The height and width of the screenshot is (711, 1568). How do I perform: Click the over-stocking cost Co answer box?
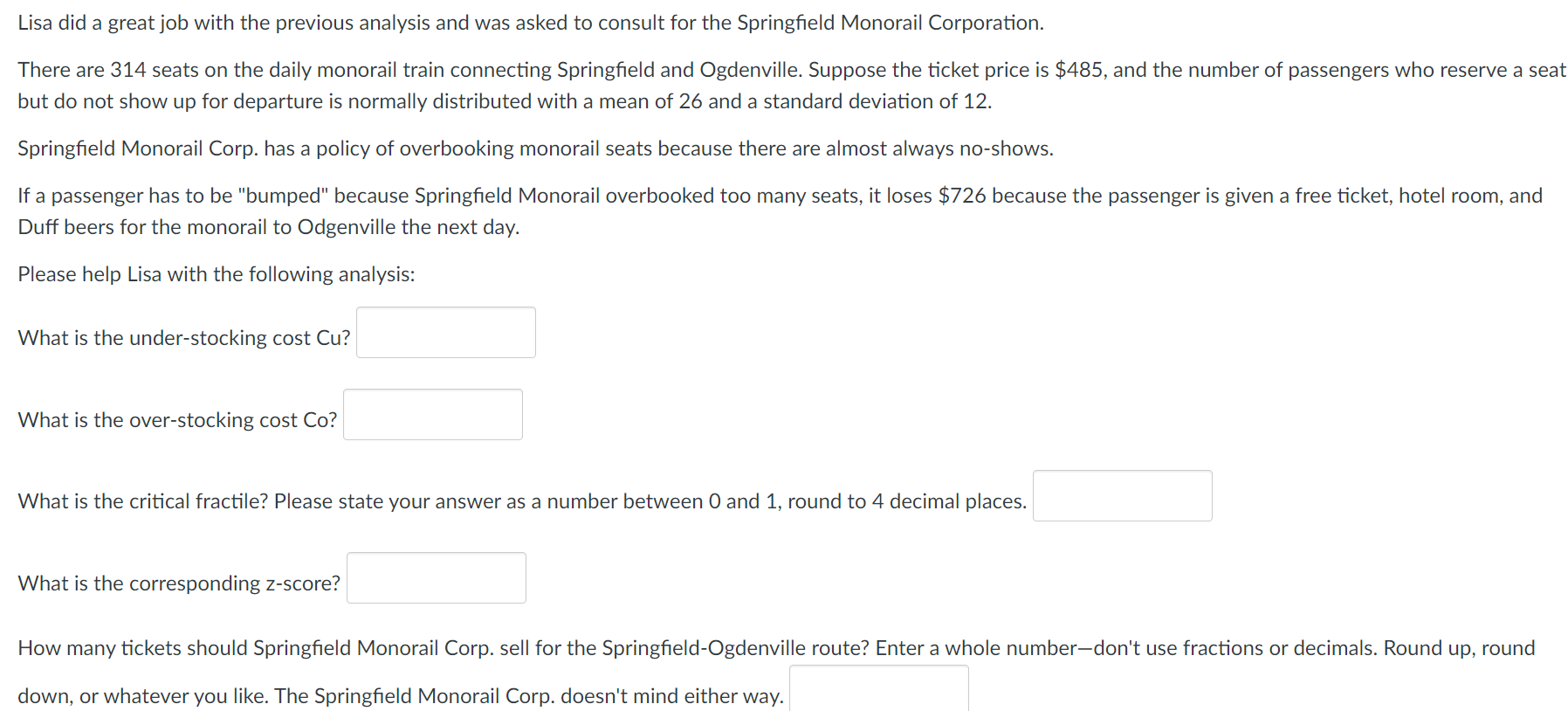pyautogui.click(x=432, y=414)
